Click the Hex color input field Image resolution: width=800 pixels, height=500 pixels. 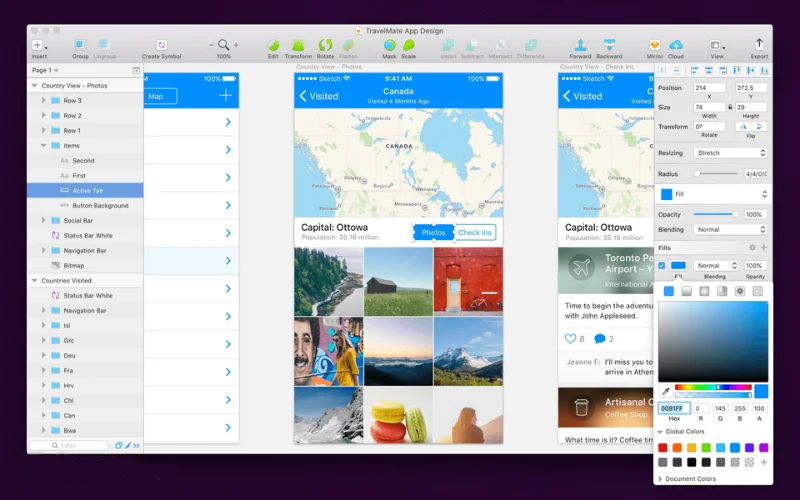click(671, 408)
